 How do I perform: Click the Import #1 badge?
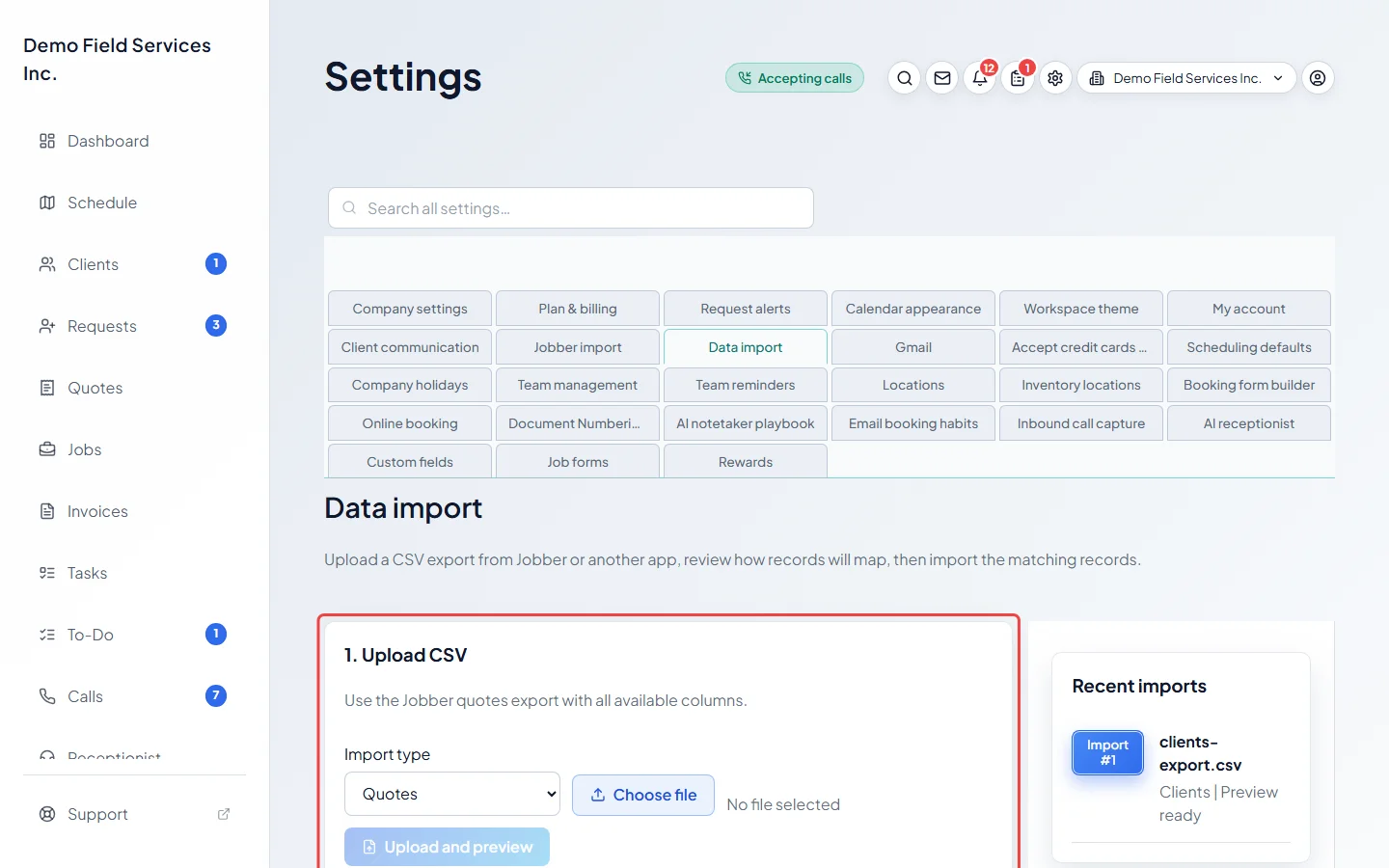[1107, 752]
